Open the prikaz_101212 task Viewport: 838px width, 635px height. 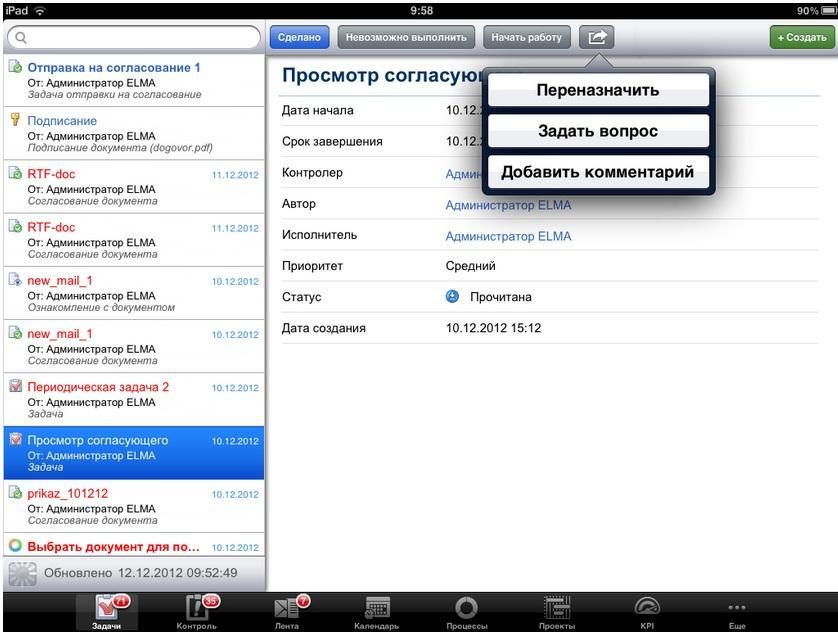click(x=134, y=506)
